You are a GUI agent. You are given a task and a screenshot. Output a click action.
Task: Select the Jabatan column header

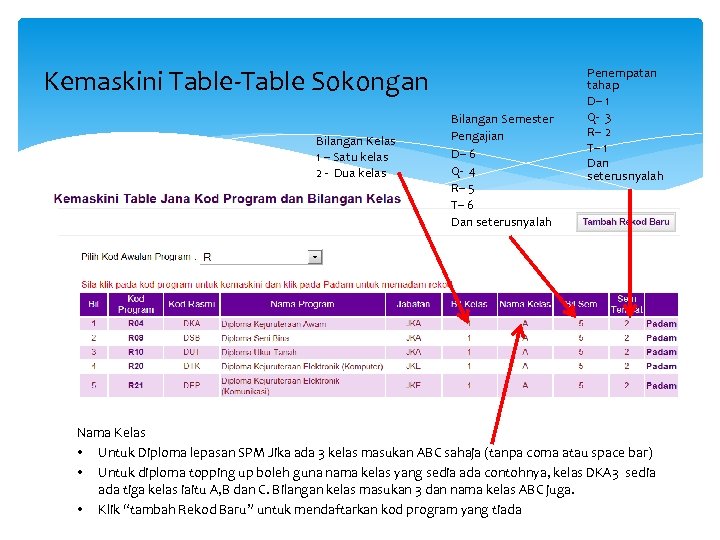click(413, 304)
